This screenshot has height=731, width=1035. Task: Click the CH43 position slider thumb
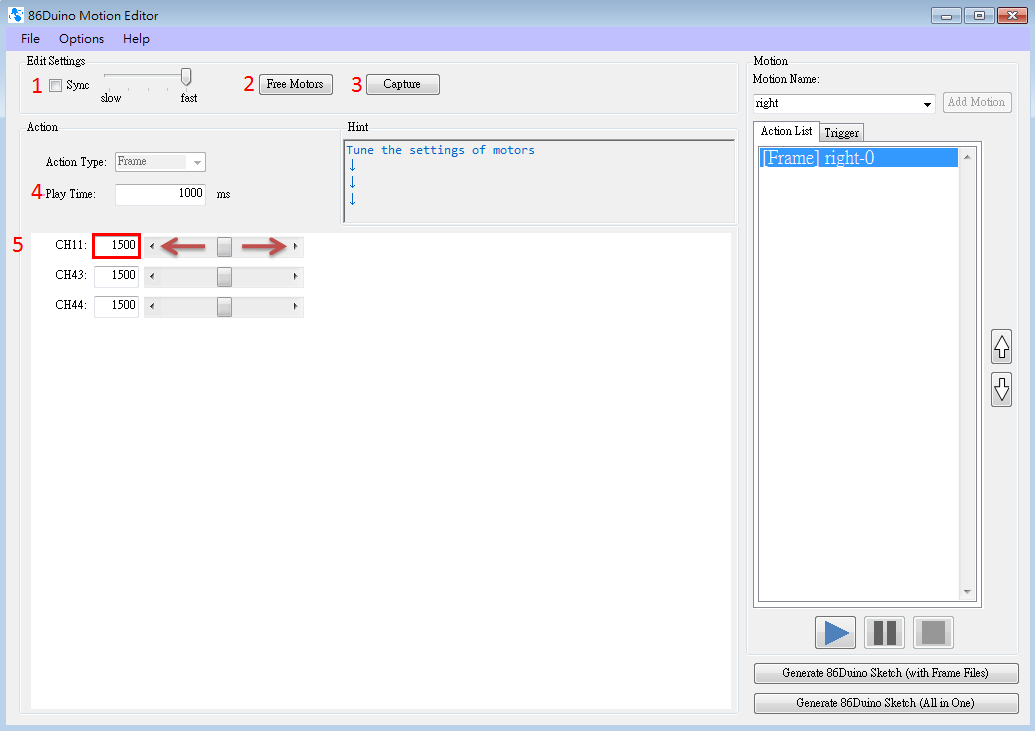point(224,277)
